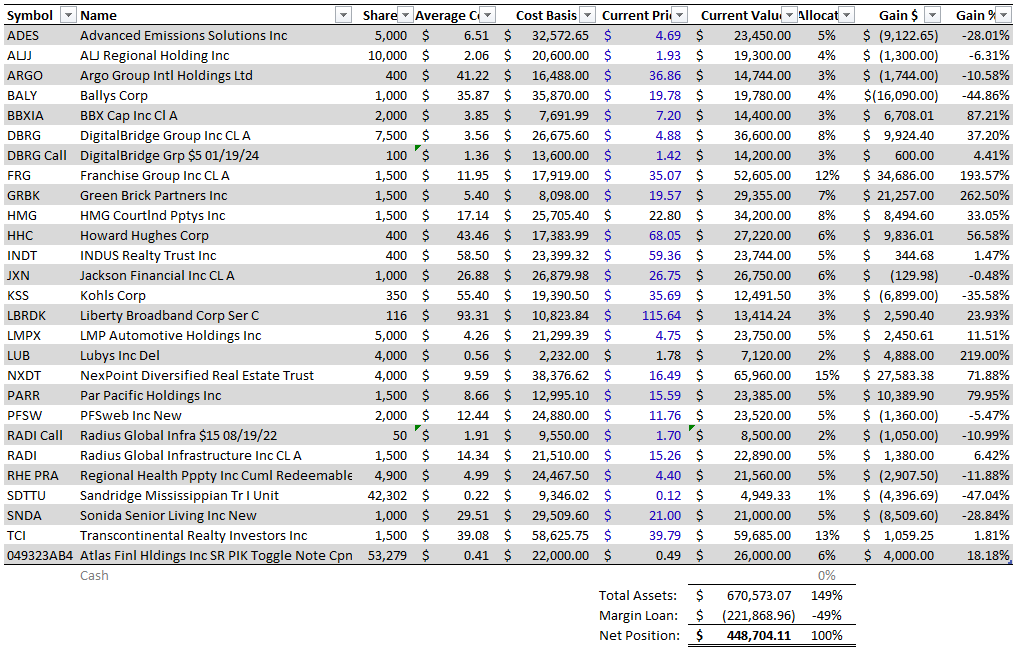Viewport: 1018px width, 648px height.
Task: Click Liberty Broadband Corp Ser C name
Action: point(169,316)
